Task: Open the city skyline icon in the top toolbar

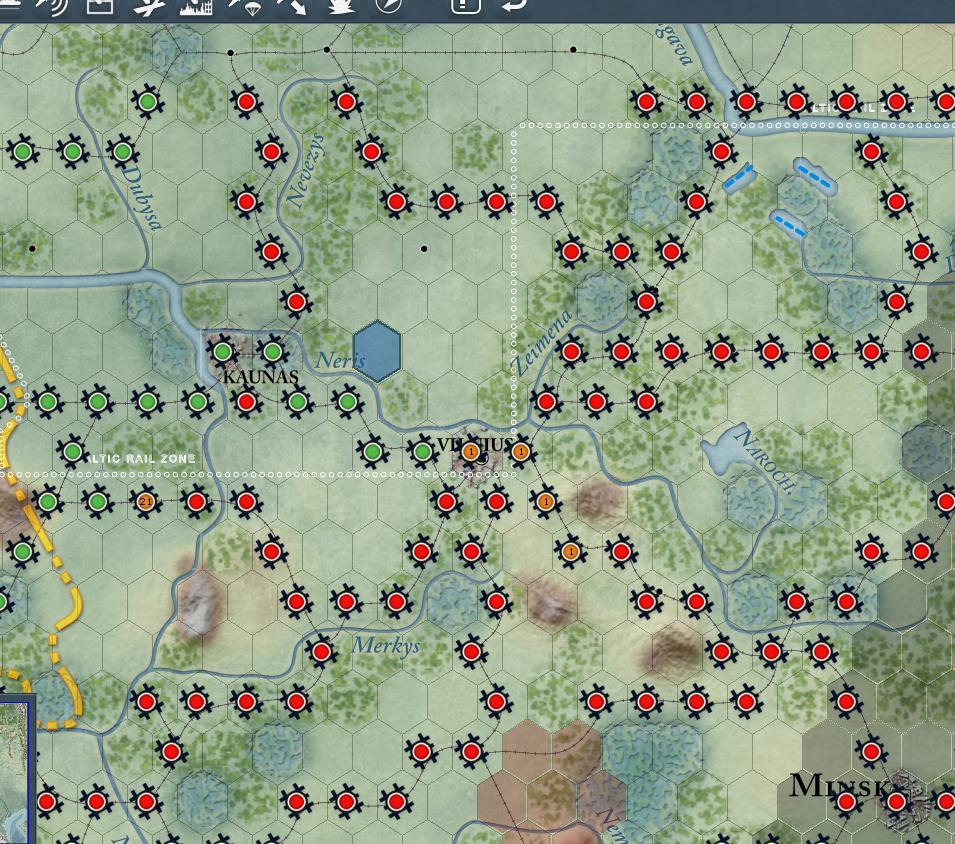Action: (196, 6)
